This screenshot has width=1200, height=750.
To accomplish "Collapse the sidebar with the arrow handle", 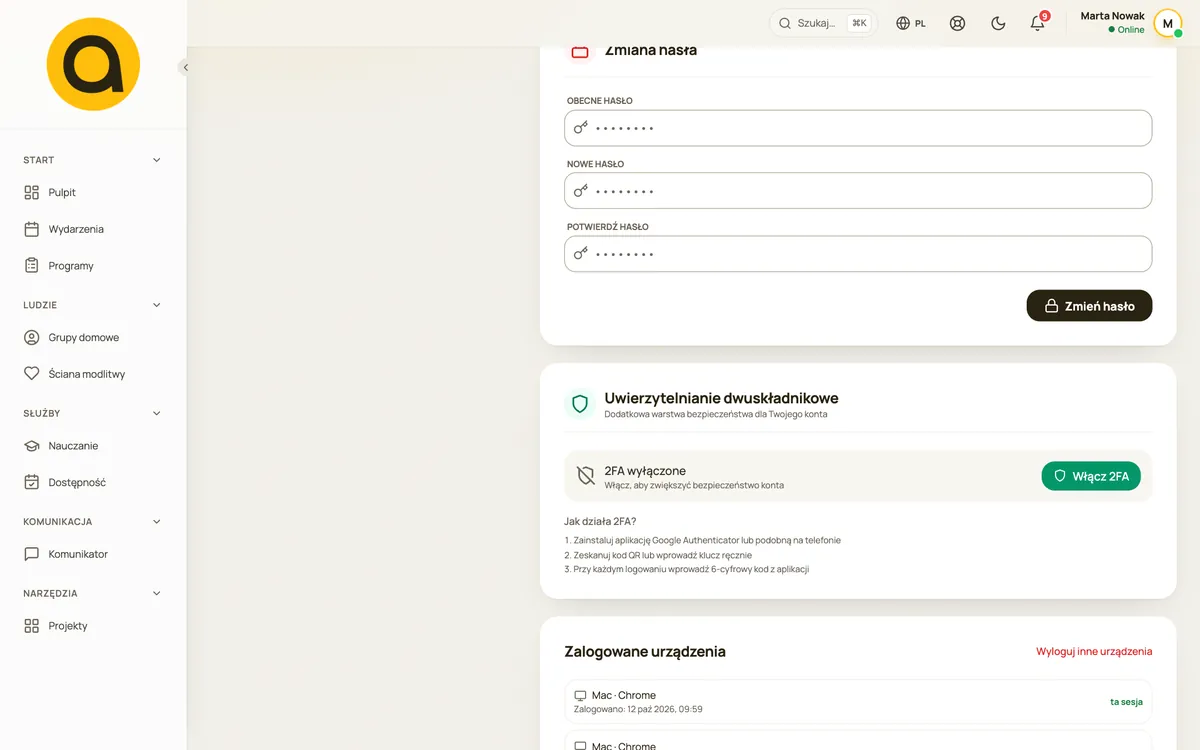I will pyautogui.click(x=185, y=67).
